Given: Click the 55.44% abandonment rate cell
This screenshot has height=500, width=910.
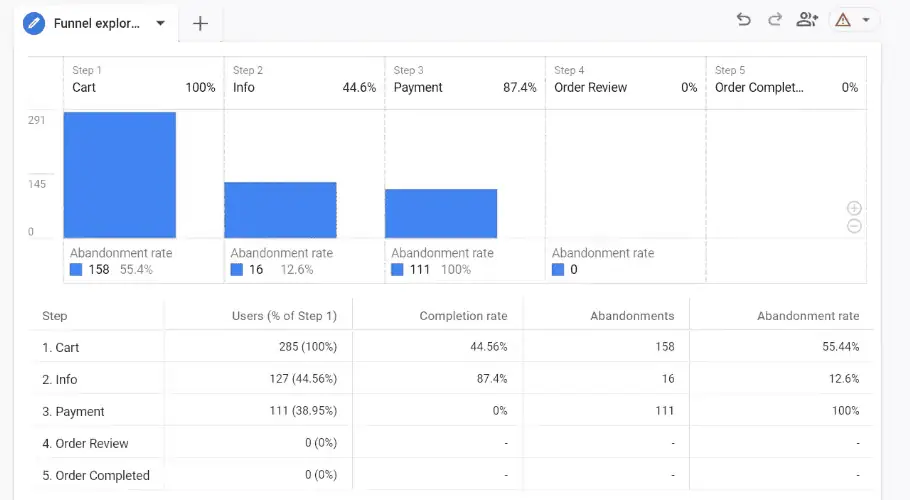Looking at the screenshot, I should 840,347.
